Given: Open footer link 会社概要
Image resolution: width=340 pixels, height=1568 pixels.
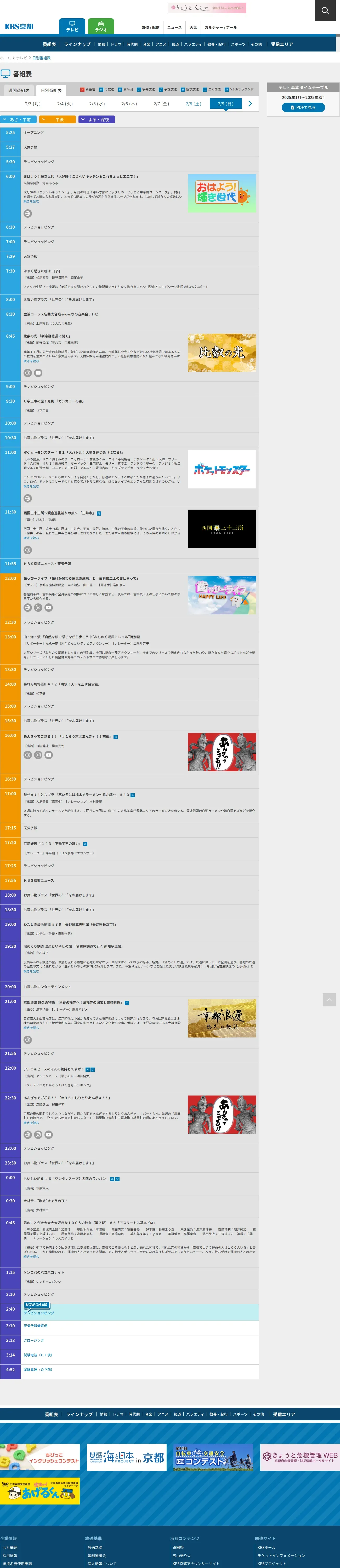Looking at the screenshot, I should point(10,1547).
